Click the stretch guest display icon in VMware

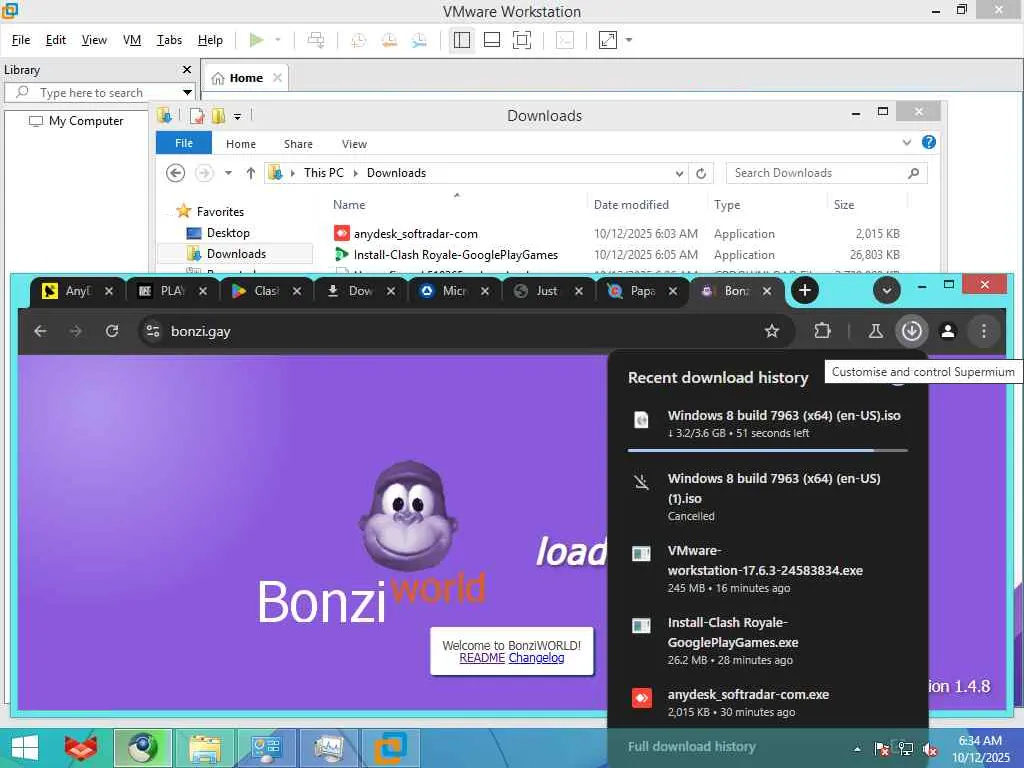point(607,40)
